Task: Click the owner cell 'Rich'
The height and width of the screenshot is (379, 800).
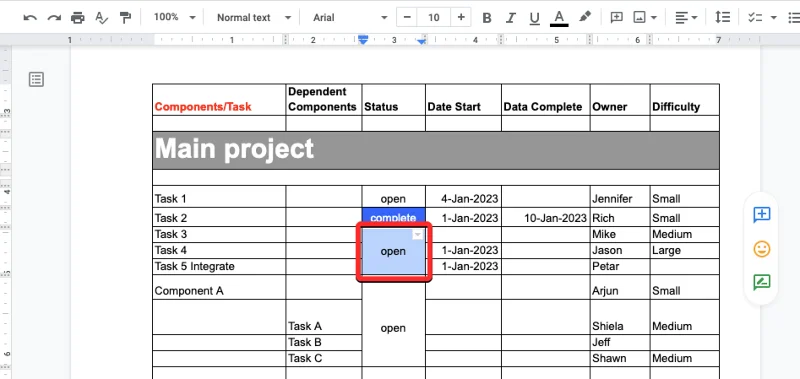Action: pyautogui.click(x=620, y=217)
